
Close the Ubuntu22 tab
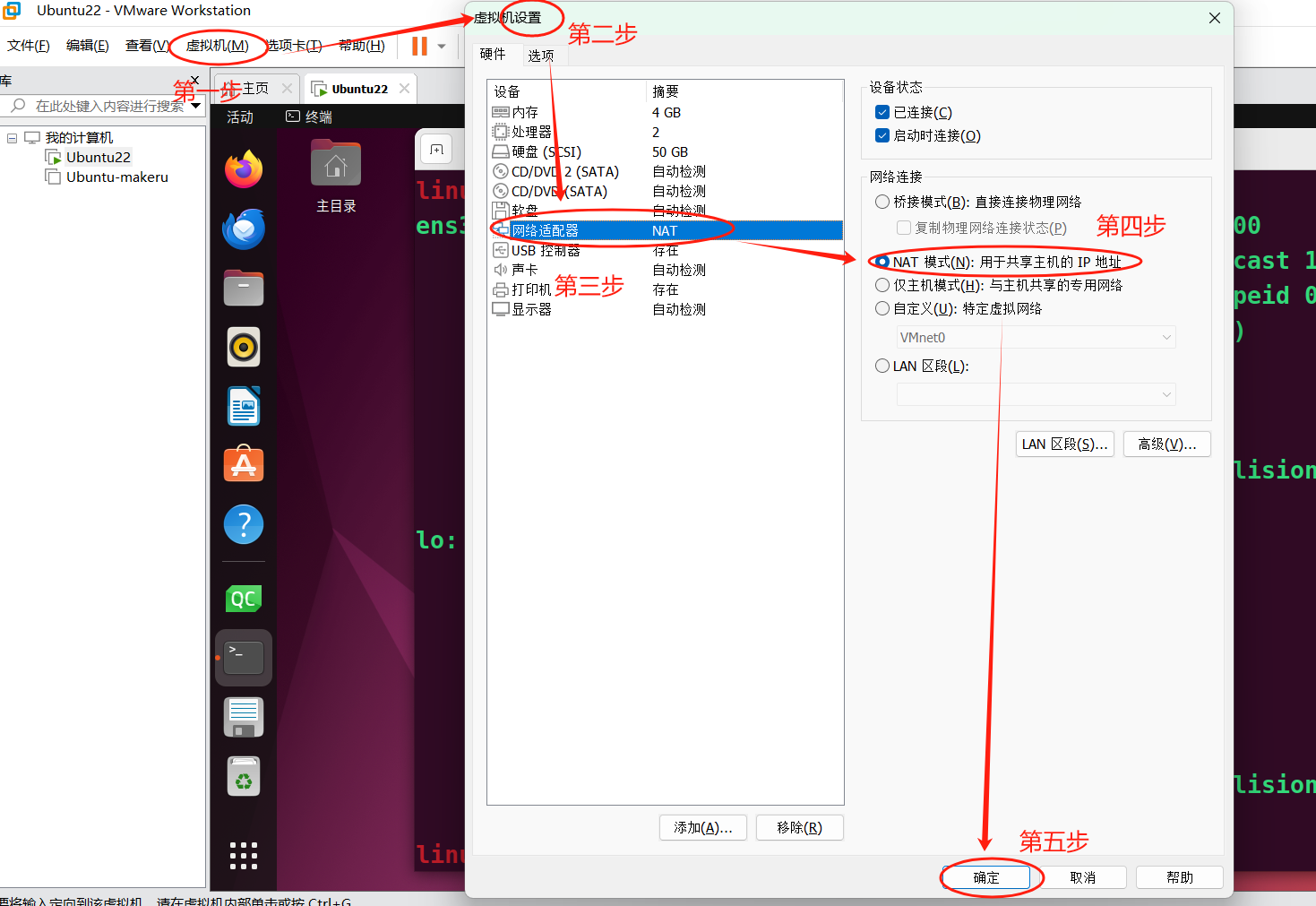pos(405,88)
